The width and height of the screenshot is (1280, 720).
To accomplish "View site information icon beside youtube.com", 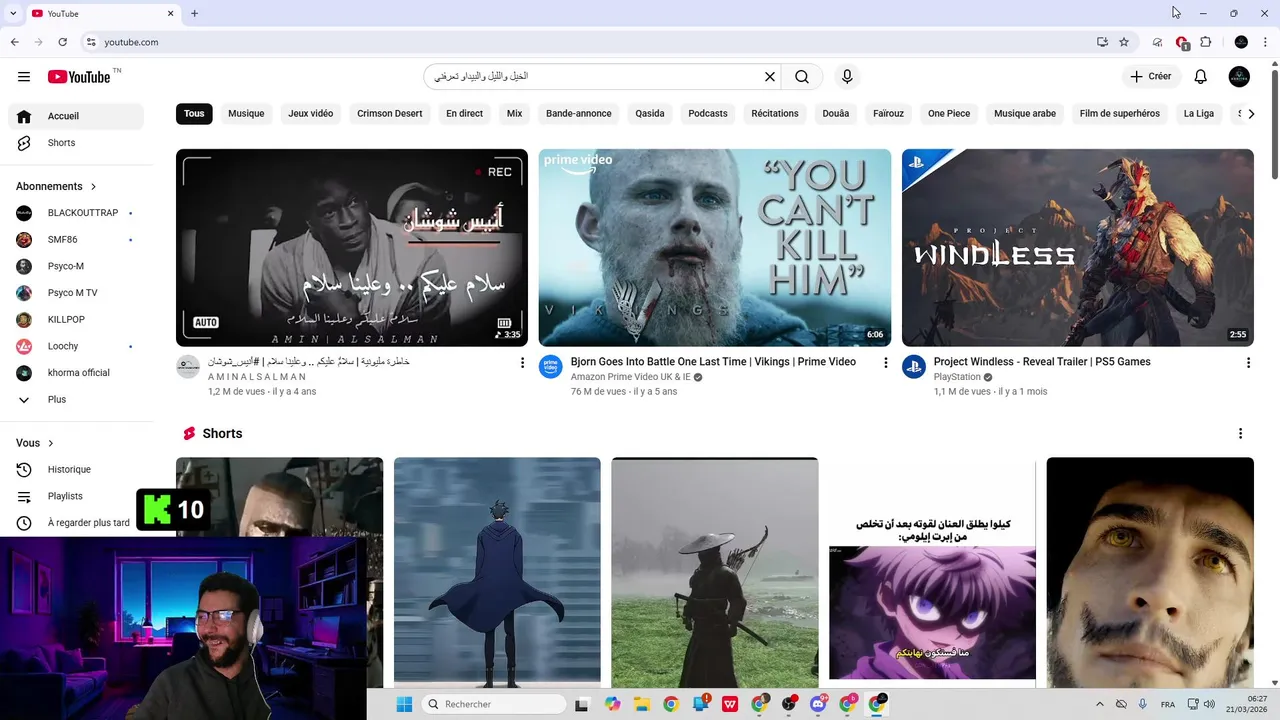I will pos(90,42).
